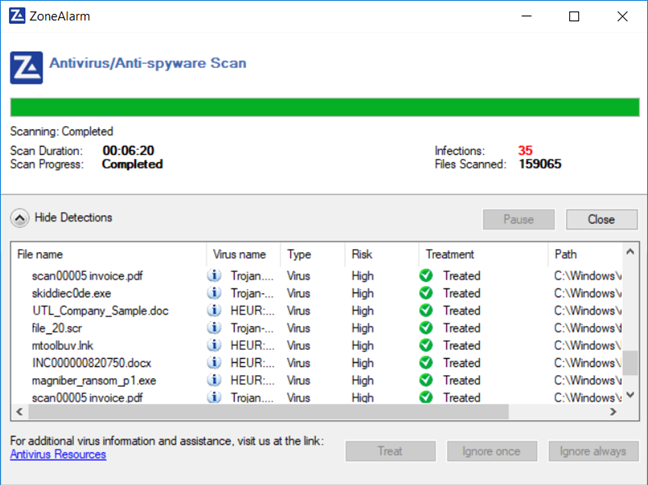Minimize the ZoneAlarm window

click(526, 16)
